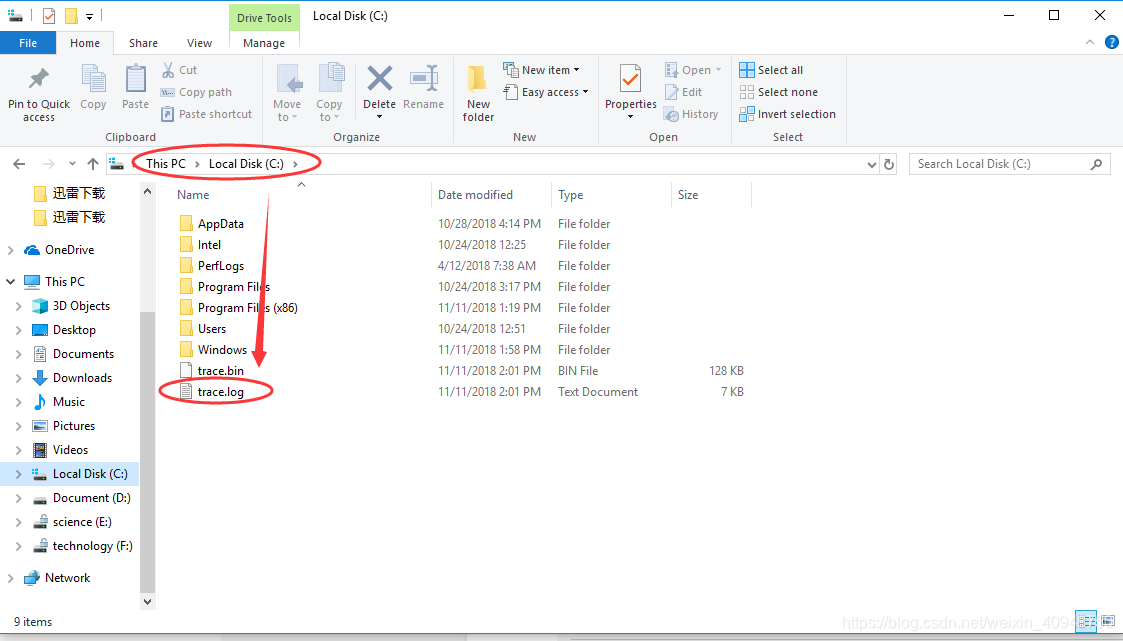The image size is (1123, 641).
Task: Click Invert selection
Action: point(787,114)
